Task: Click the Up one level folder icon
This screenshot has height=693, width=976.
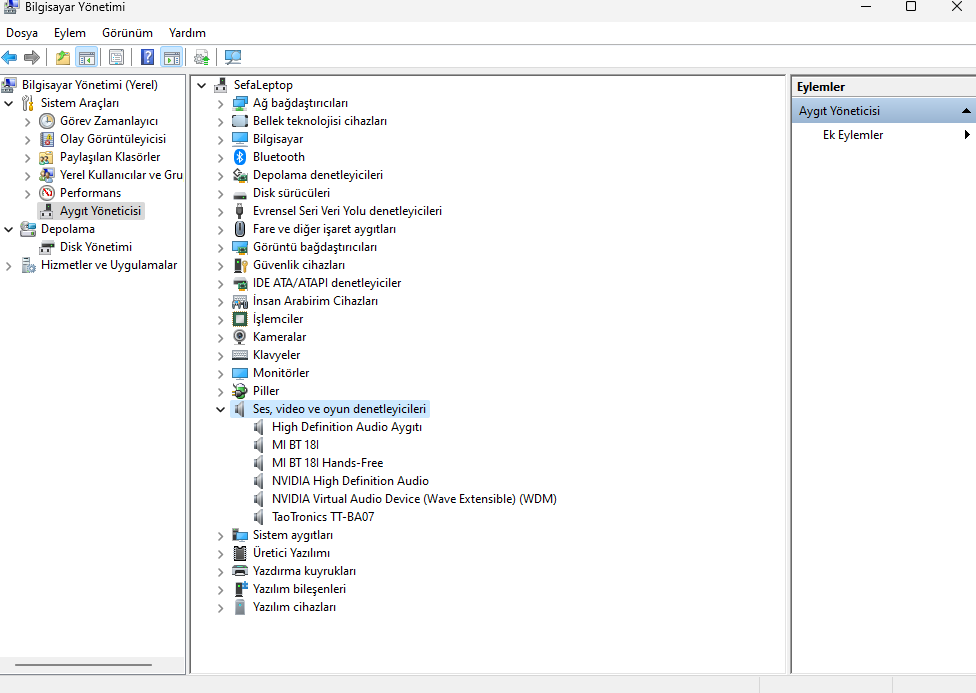Action: pyautogui.click(x=63, y=58)
